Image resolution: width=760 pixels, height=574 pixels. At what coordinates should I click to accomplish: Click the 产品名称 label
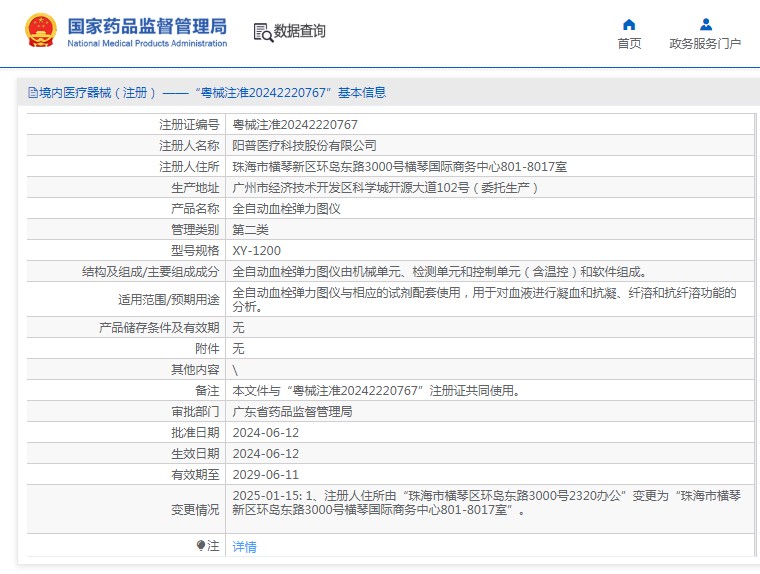click(195, 208)
